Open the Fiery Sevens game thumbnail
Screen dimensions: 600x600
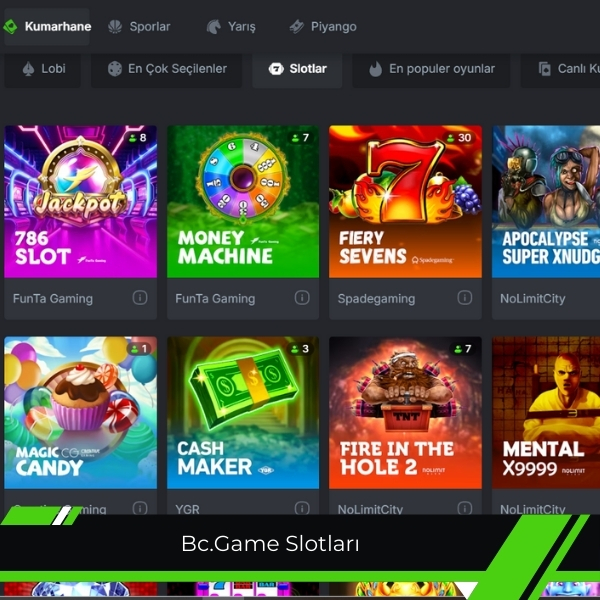405,202
